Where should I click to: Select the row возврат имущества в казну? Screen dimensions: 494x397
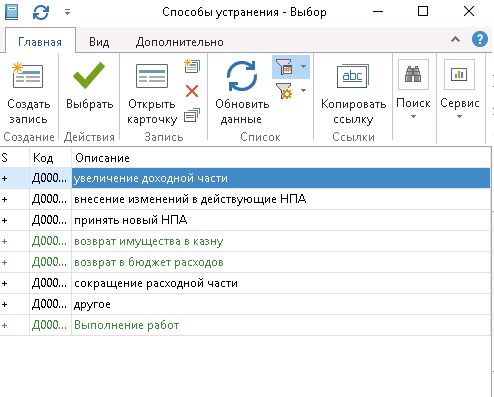245,241
